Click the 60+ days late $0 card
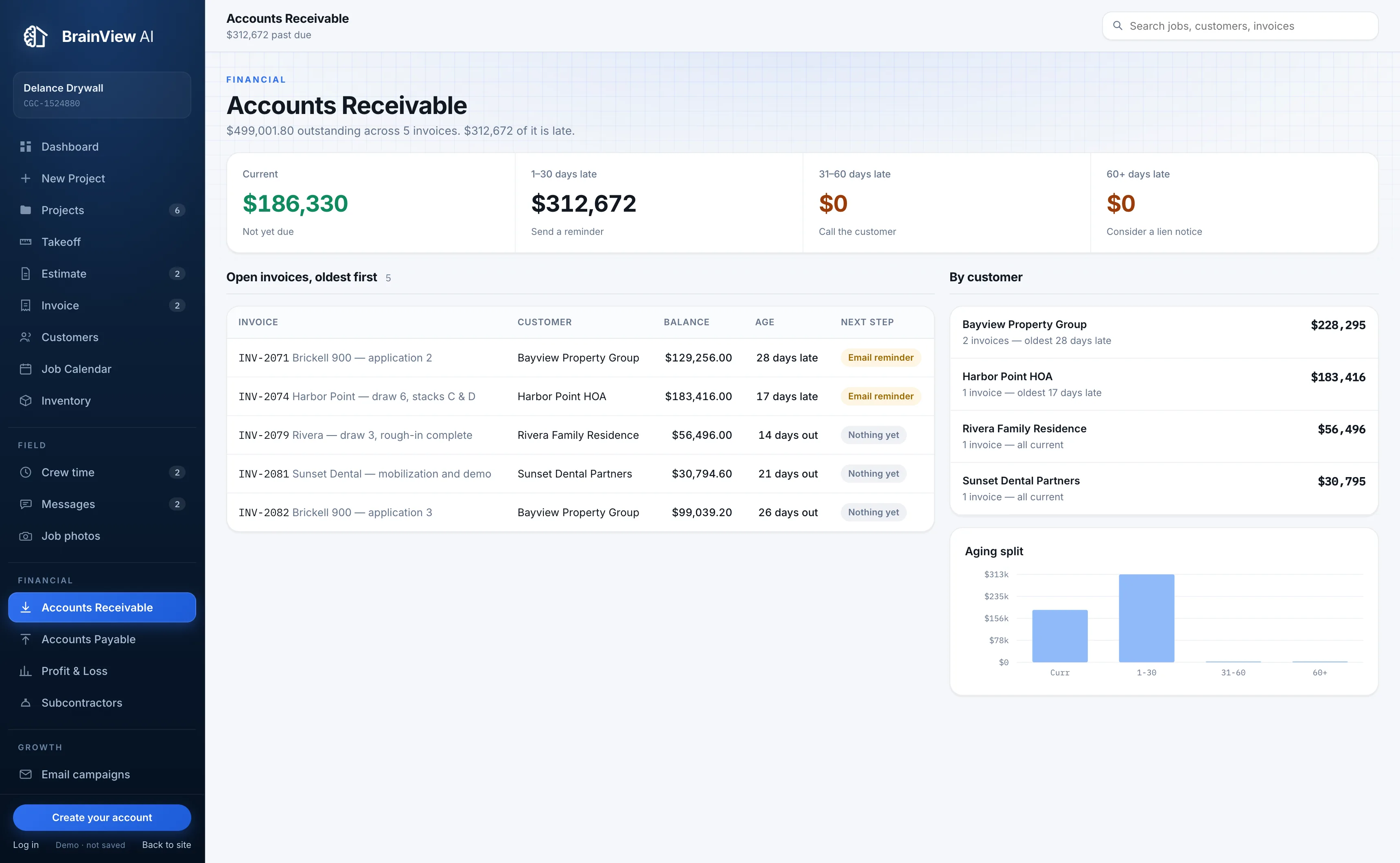 (x=1234, y=203)
